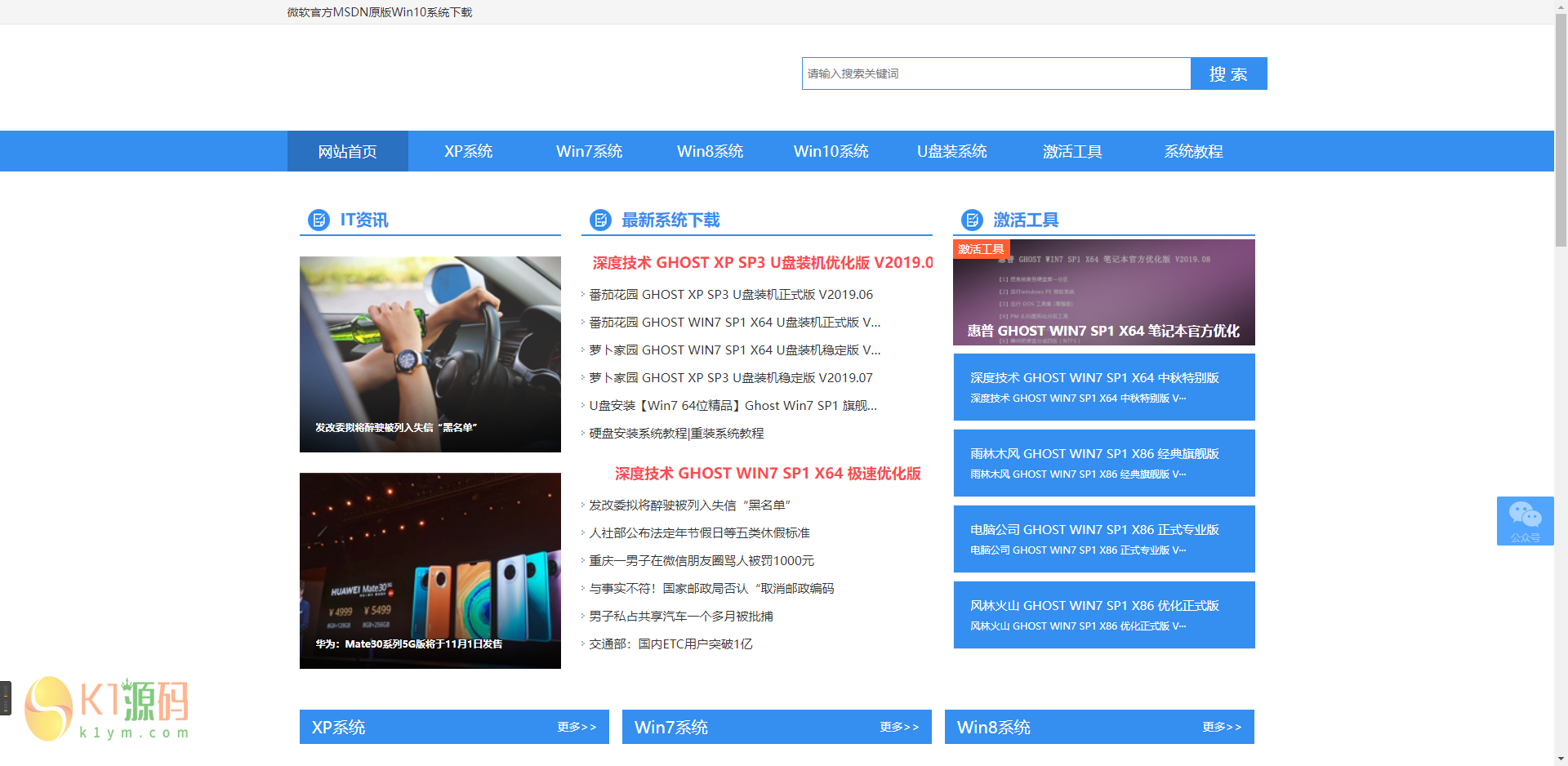Open the 雨林木风 GHOST WIN7 SP1 X86 card

pos(1103,463)
